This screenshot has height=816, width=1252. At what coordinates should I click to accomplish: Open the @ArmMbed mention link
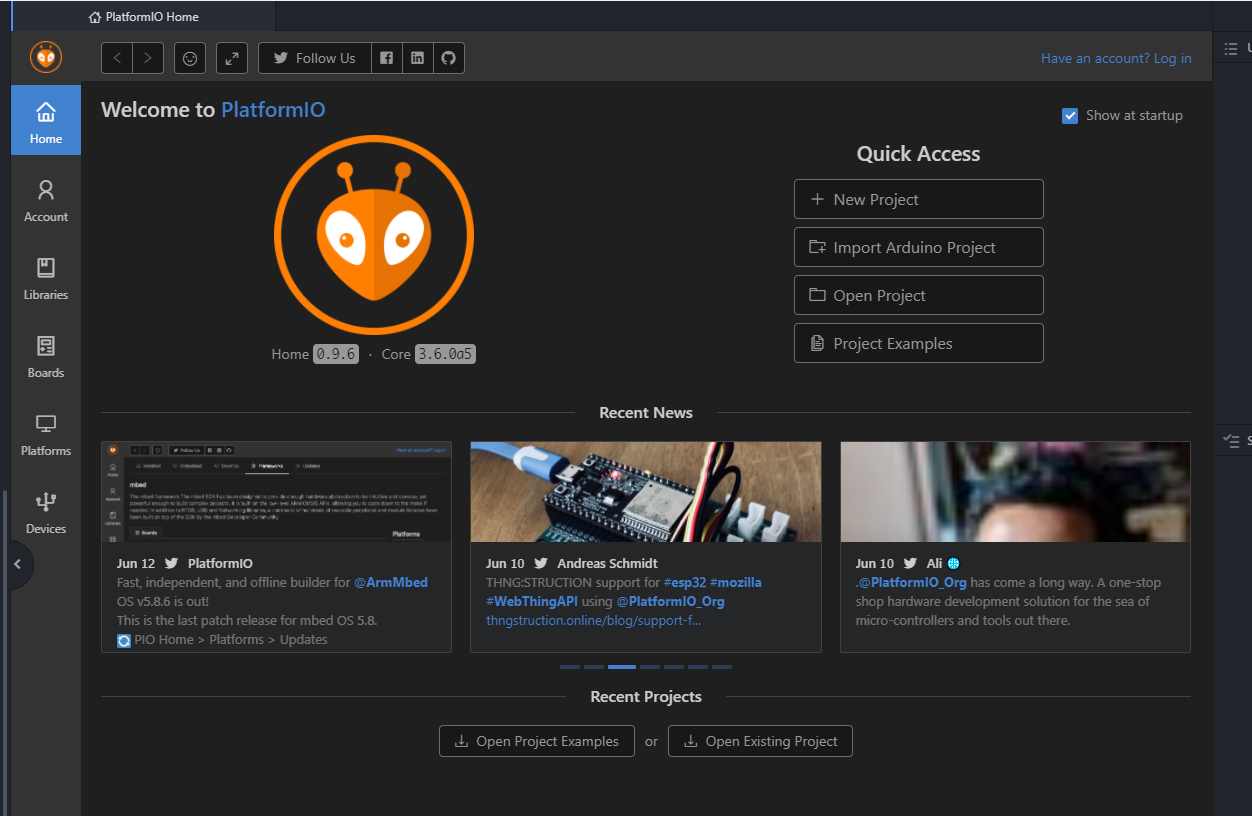click(391, 582)
